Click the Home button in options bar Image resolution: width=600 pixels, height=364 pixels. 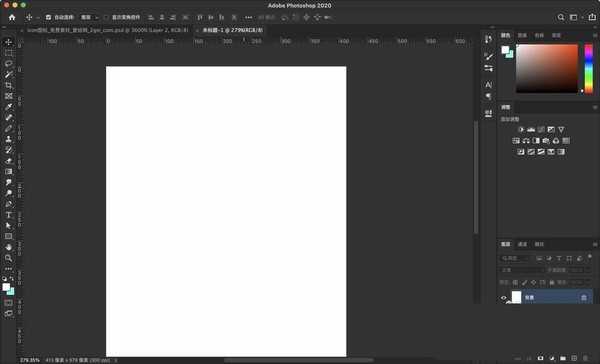tap(12, 18)
